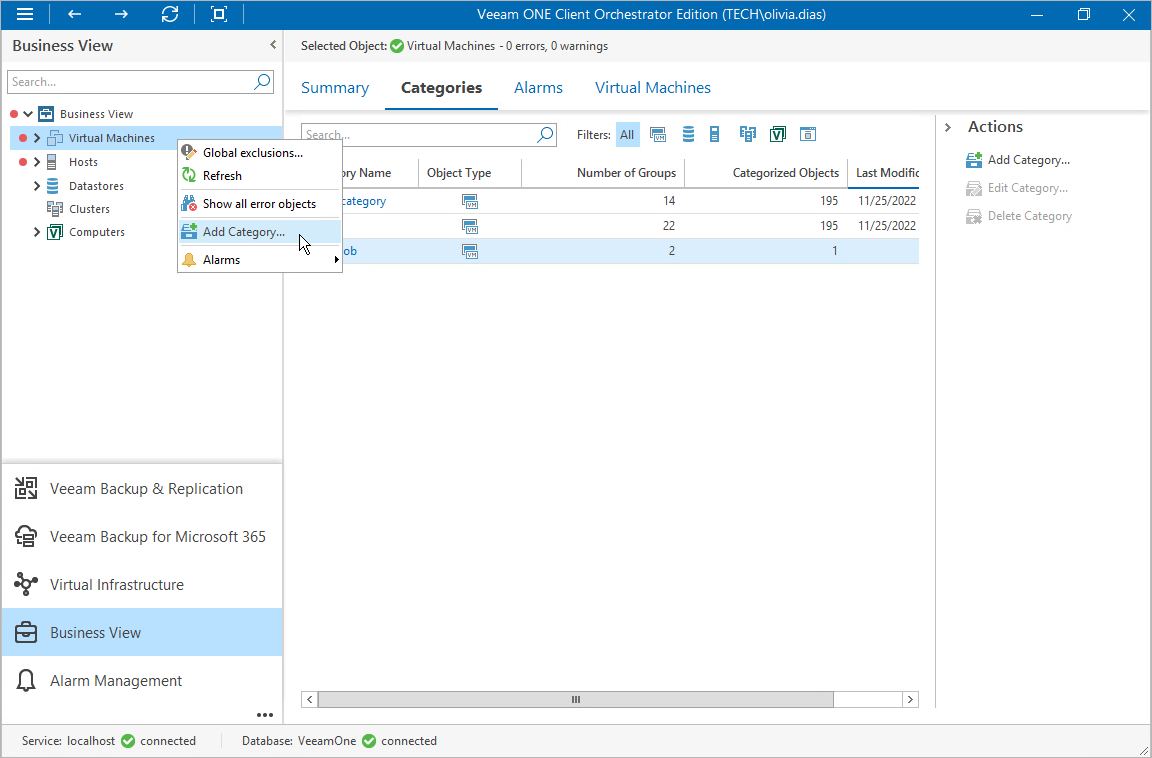The image size is (1152, 758).
Task: Open Veeam Backup for Microsoft 365 view
Action: 142,536
